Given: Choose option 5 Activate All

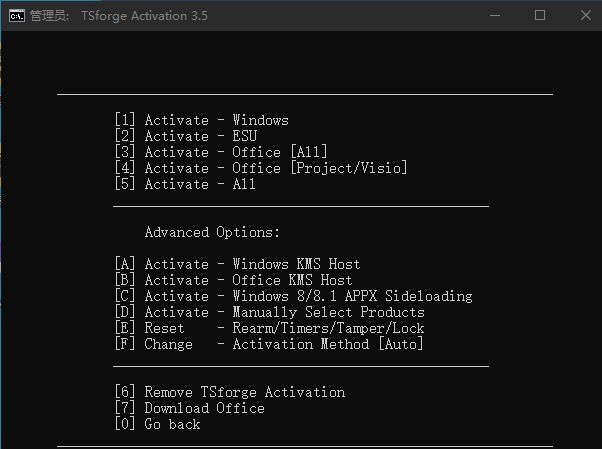Looking at the screenshot, I should tap(186, 184).
